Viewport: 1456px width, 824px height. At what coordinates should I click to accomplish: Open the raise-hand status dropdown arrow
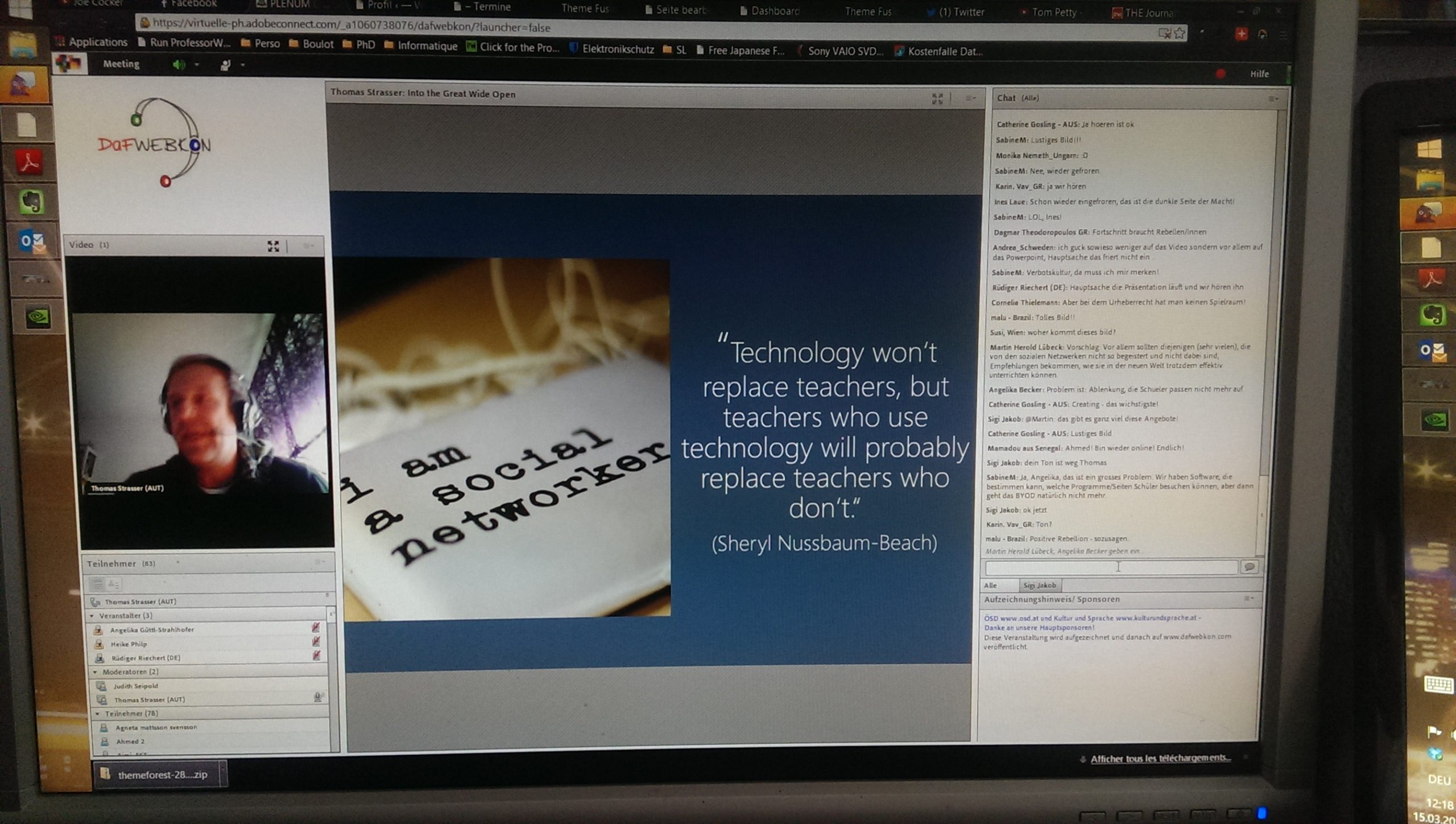point(243,65)
